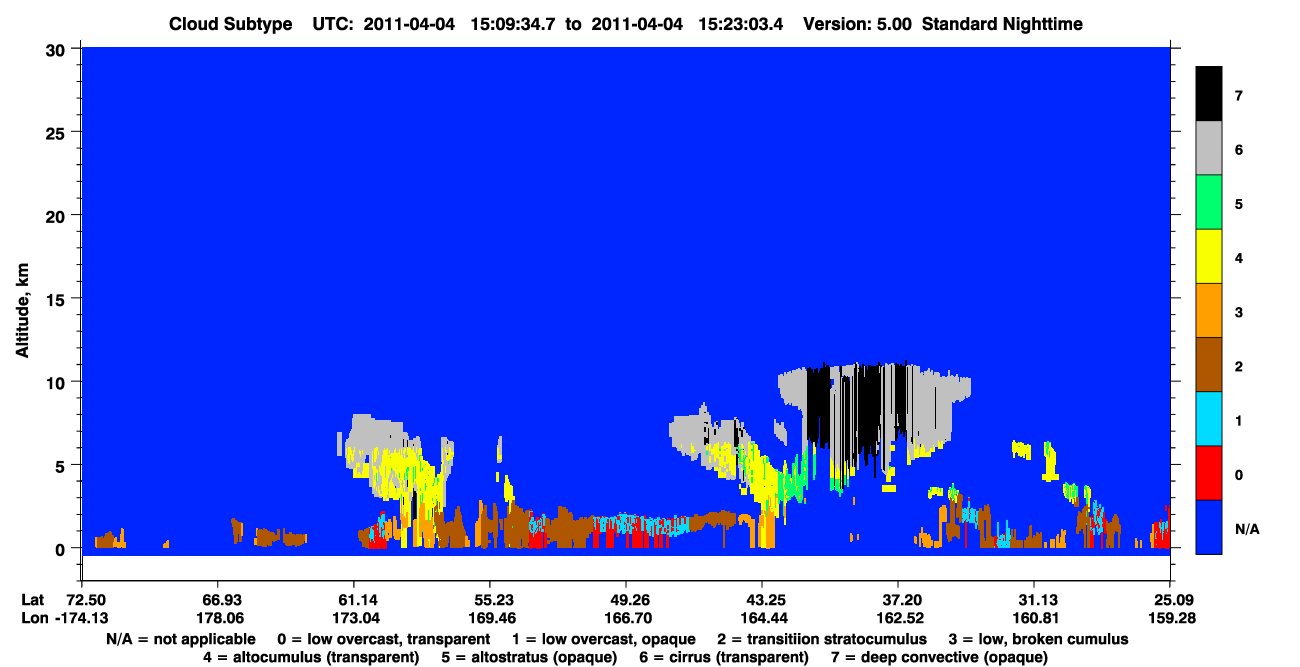
Task: Click the 'Lon' row label
Action: 34,618
